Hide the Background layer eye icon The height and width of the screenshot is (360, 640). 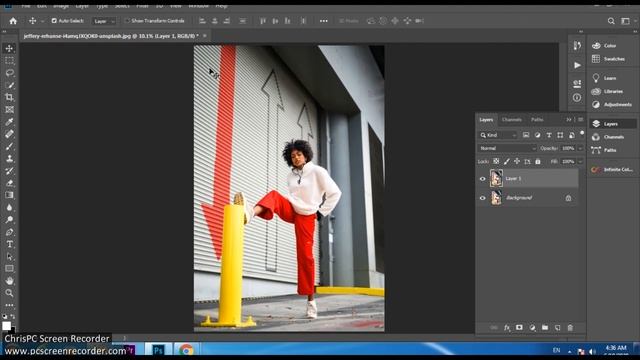click(x=482, y=198)
